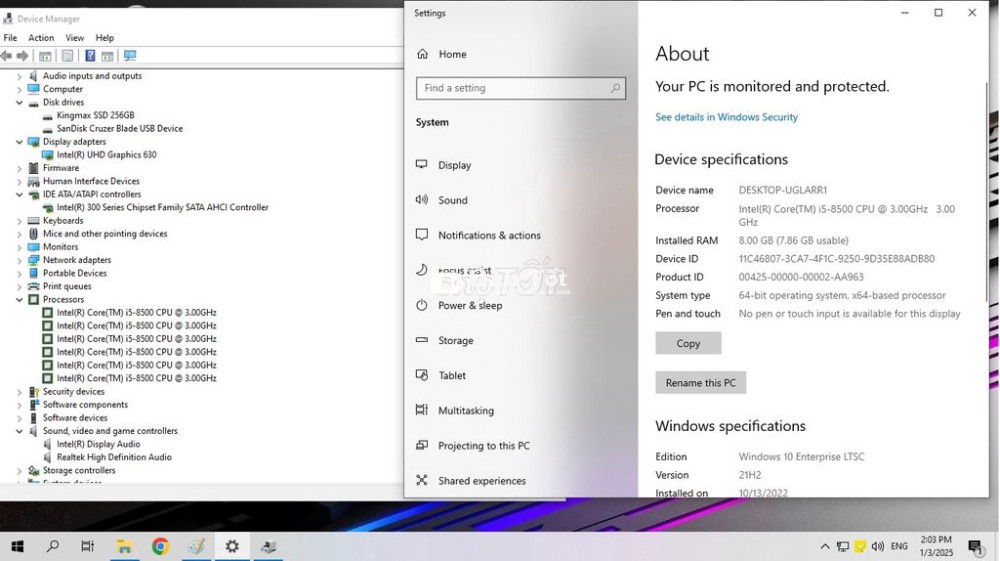Screen dimensions: 1000x561
Task: Open the notification center icon in taskbar
Action: coord(975,546)
